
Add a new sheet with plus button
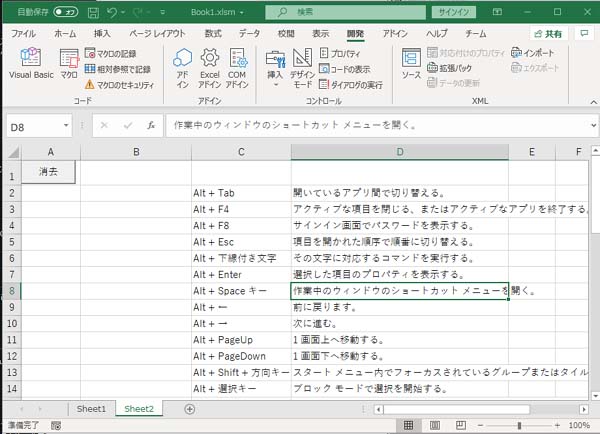coord(190,409)
